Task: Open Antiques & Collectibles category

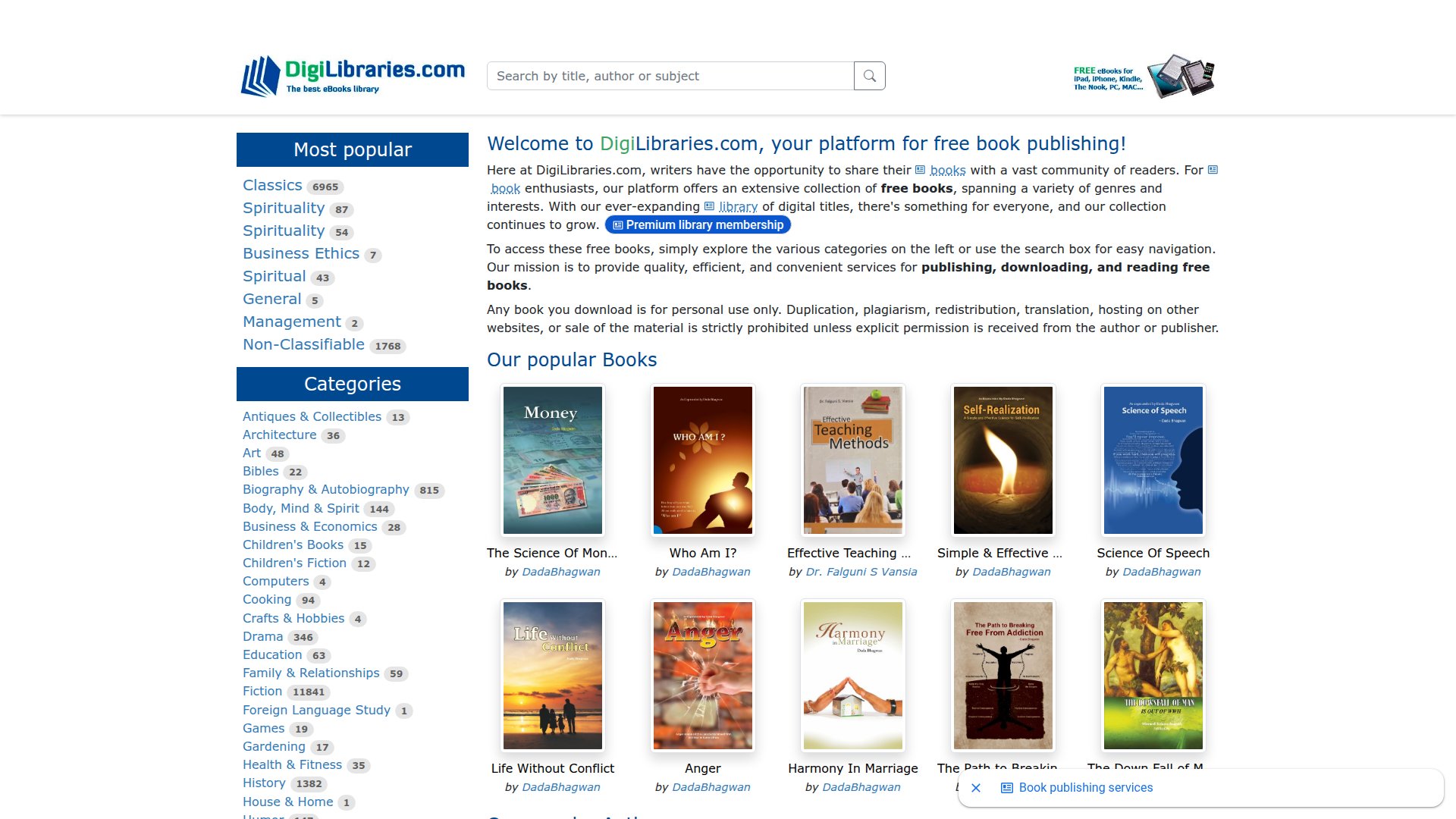Action: coord(312,416)
